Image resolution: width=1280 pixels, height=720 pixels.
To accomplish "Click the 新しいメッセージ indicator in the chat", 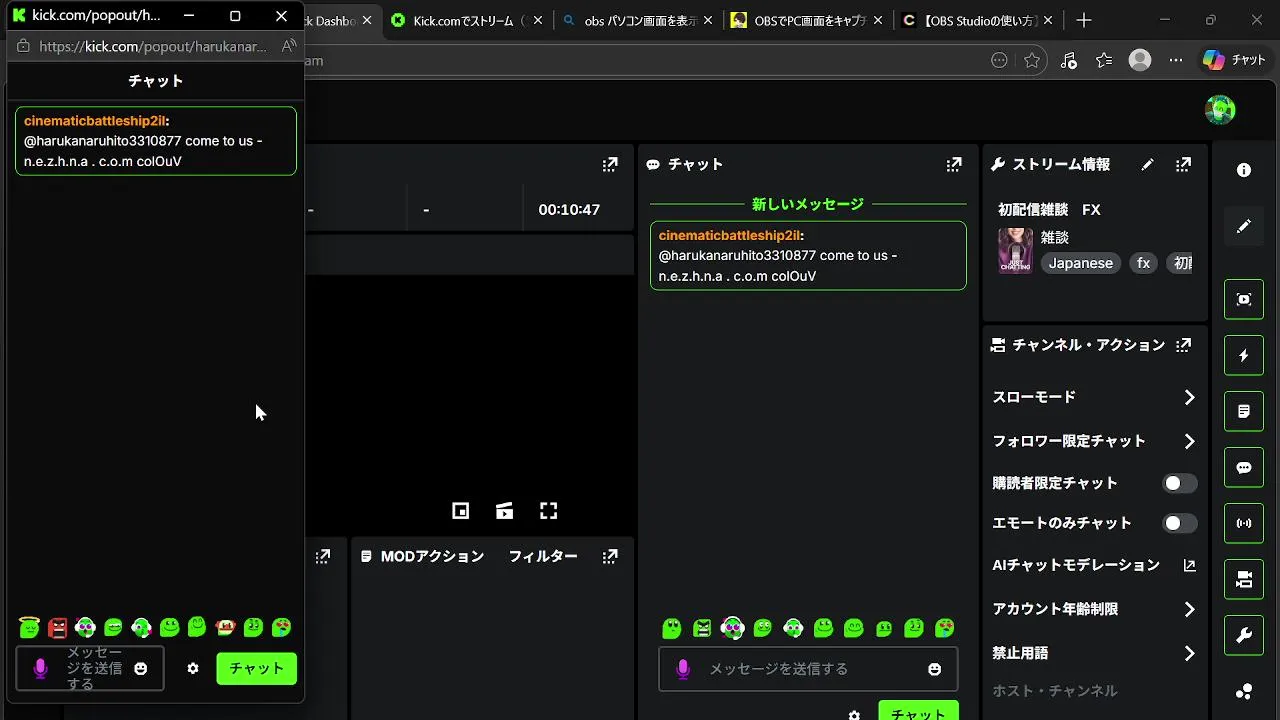I will [x=808, y=204].
